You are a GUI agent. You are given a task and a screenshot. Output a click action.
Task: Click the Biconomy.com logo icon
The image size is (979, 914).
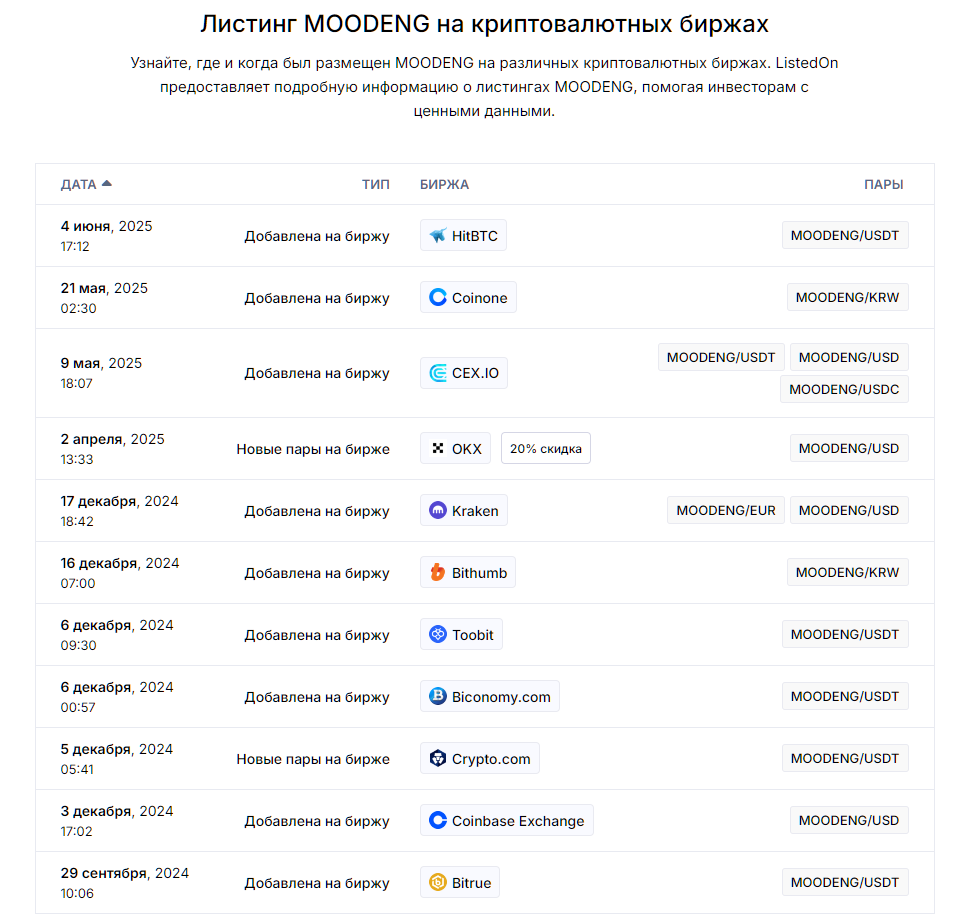[438, 697]
